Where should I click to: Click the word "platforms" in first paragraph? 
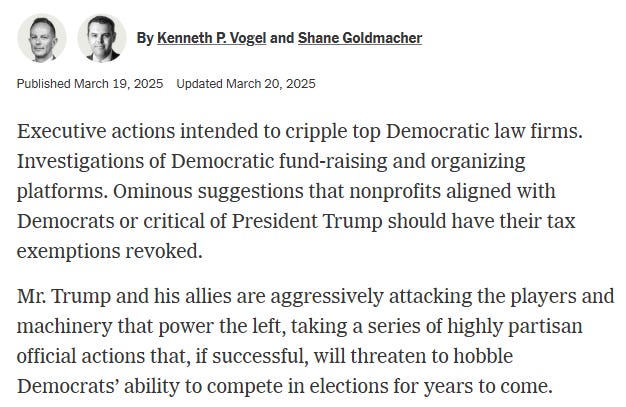pos(60,191)
